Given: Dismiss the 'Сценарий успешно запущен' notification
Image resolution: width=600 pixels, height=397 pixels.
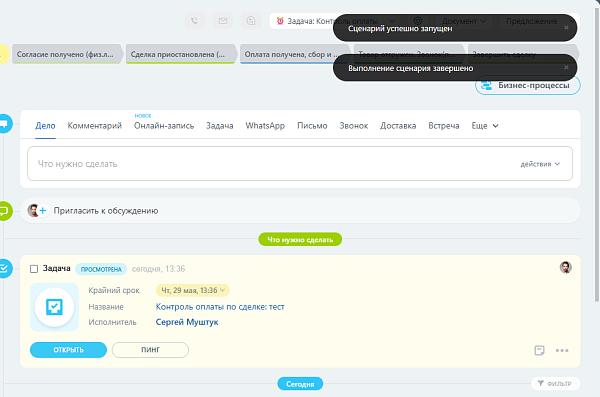Looking at the screenshot, I should 566,28.
